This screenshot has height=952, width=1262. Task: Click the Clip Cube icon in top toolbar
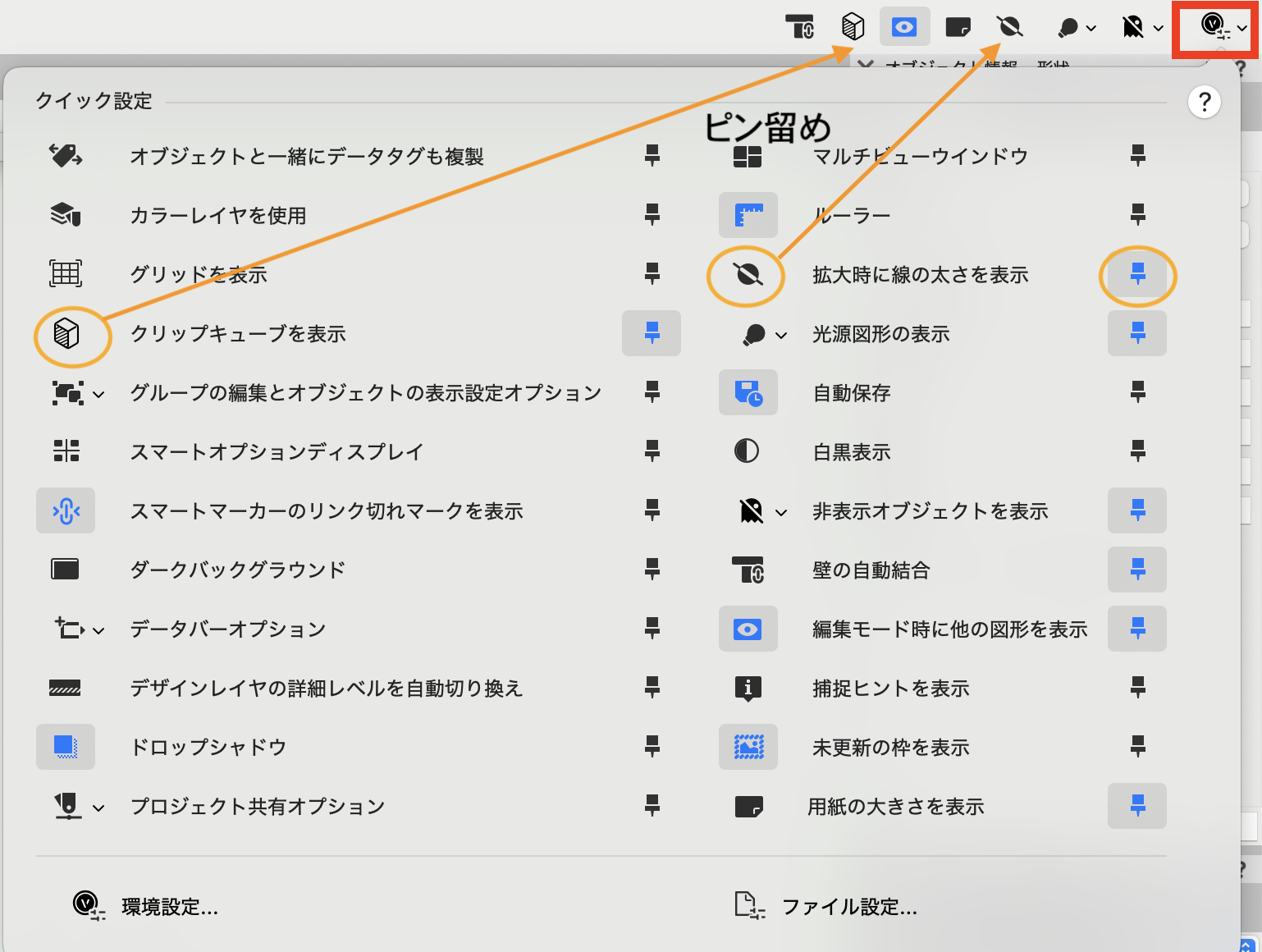pyautogui.click(x=853, y=27)
